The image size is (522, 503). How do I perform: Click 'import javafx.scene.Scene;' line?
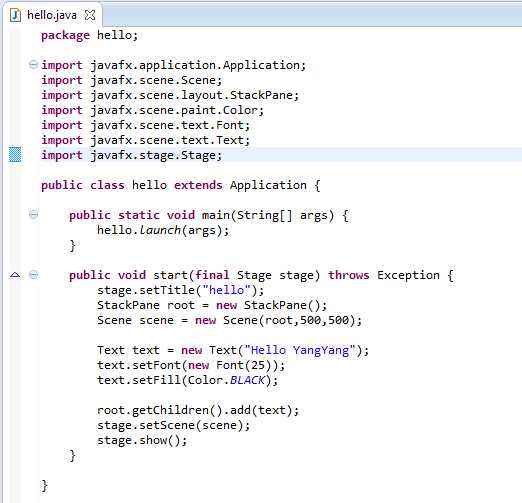[x=132, y=80]
